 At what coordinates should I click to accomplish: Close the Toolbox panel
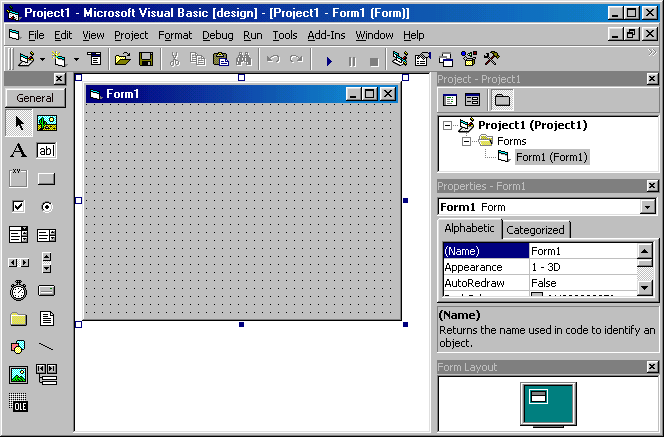tap(59, 79)
